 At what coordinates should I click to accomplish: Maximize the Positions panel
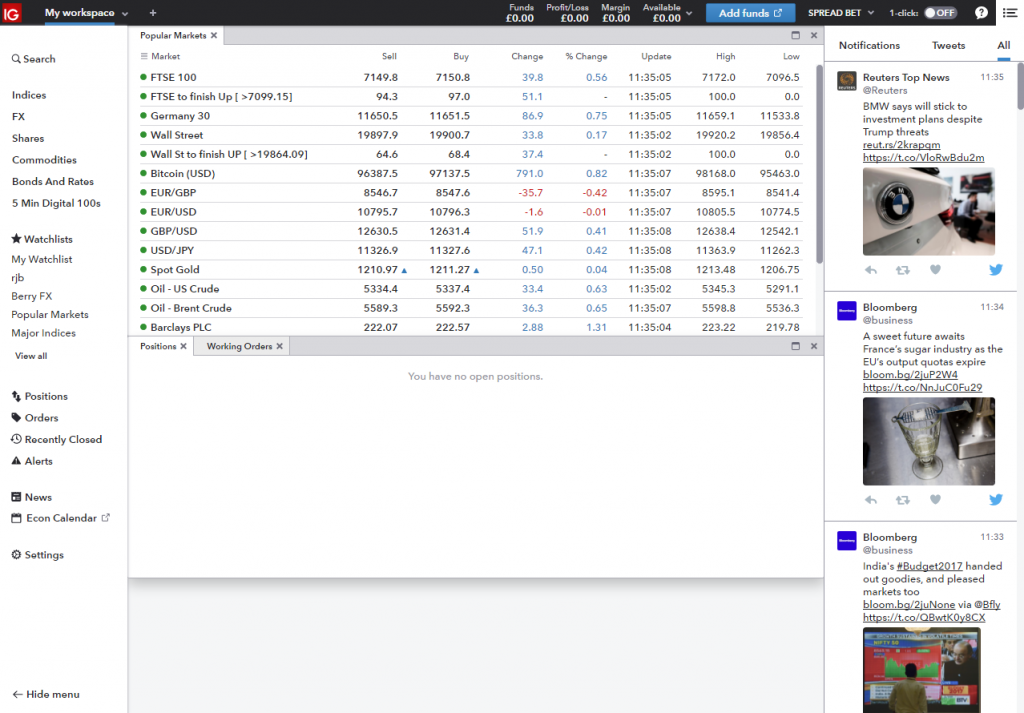pos(795,346)
